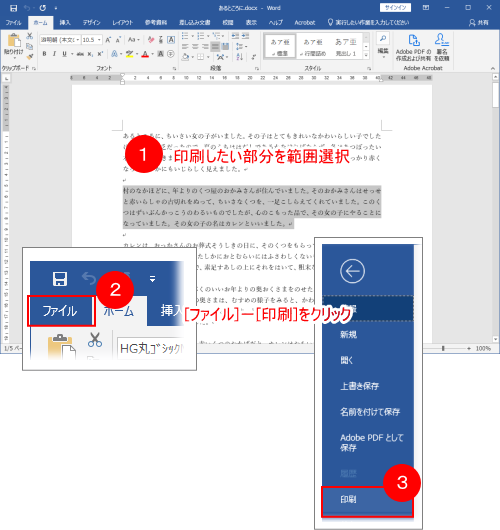Click the Format Painter brush icon
Screen dimensions: 500x530
coord(30,56)
